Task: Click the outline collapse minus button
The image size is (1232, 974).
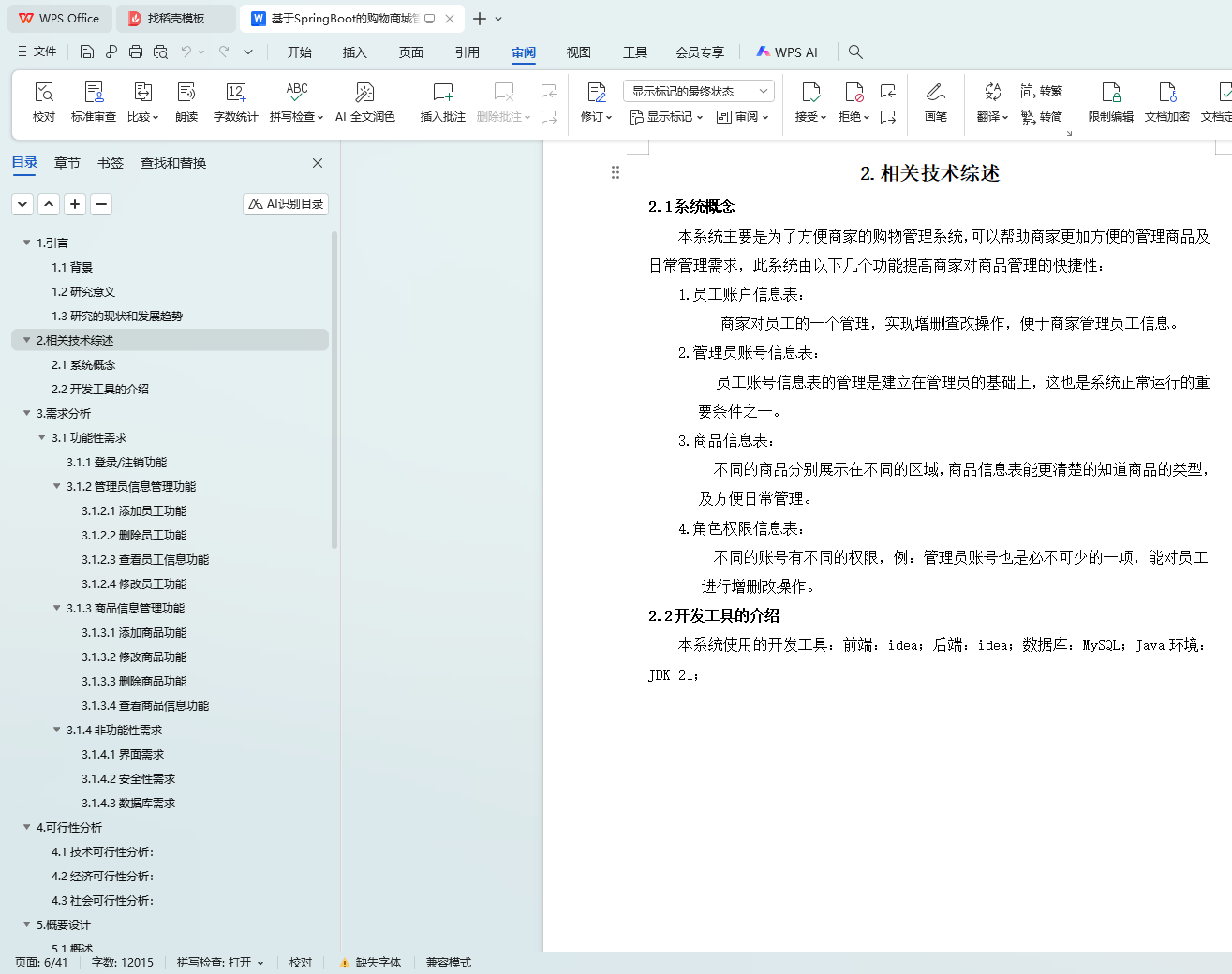Action: [101, 204]
